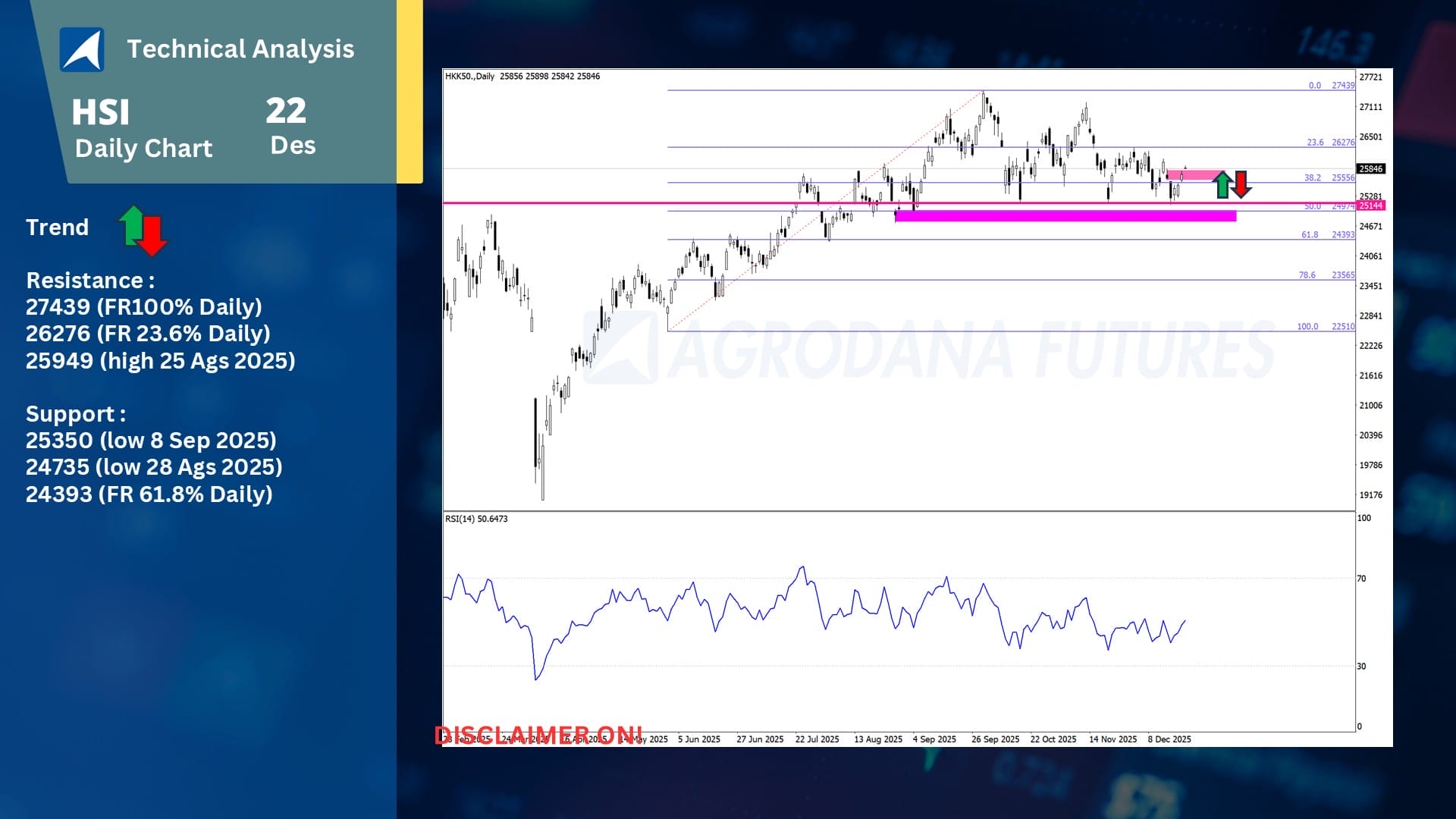Click the black 25846 current price tag
The width and height of the screenshot is (1456, 819).
pos(1370,169)
